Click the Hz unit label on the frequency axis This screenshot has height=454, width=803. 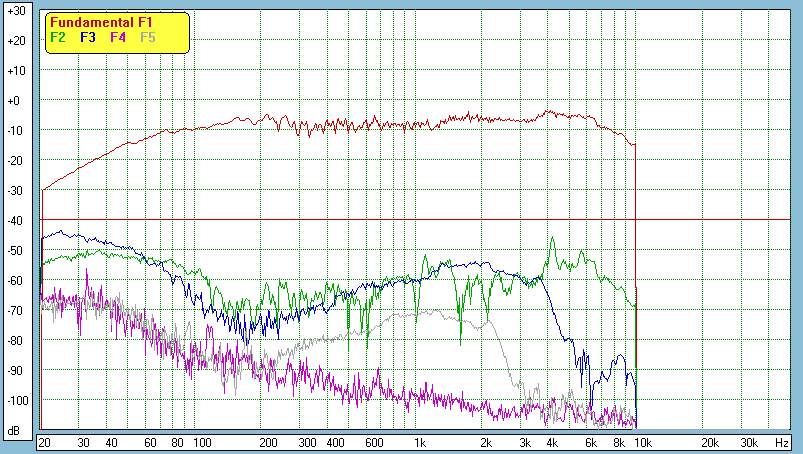pos(782,442)
